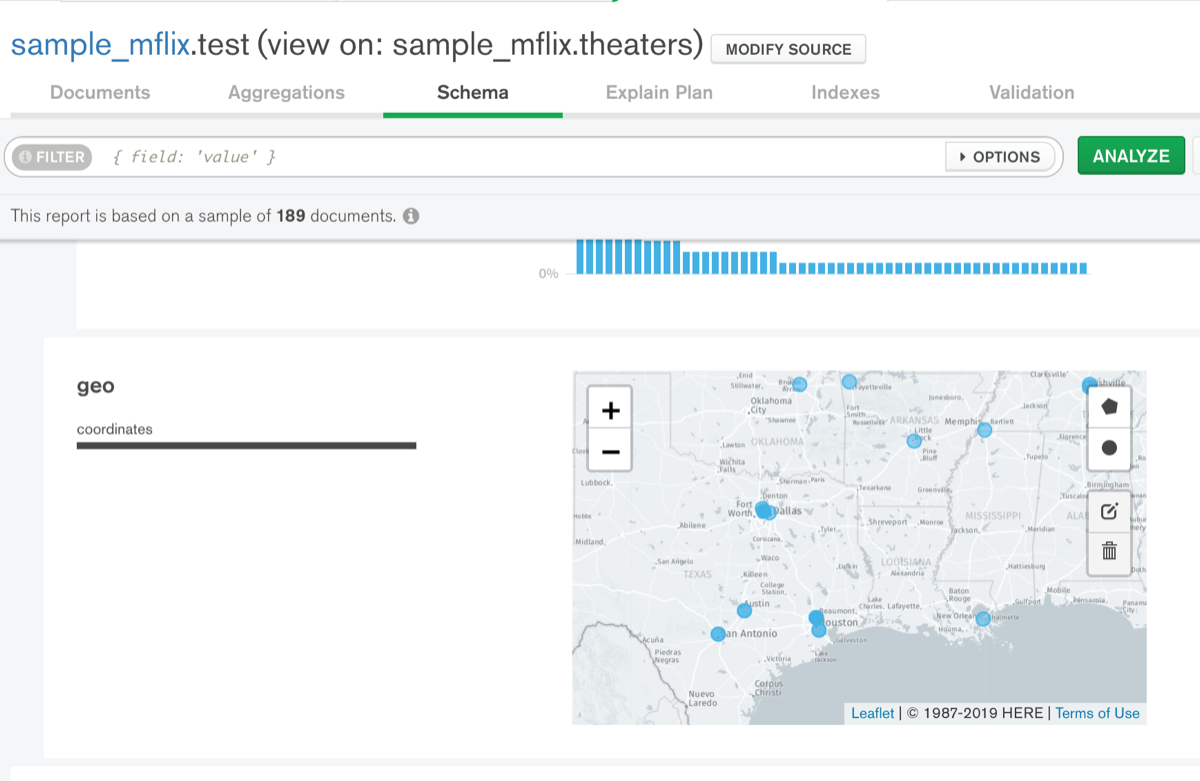Click the ANALYZE button
Viewport: 1200px width, 781px height.
point(1131,155)
